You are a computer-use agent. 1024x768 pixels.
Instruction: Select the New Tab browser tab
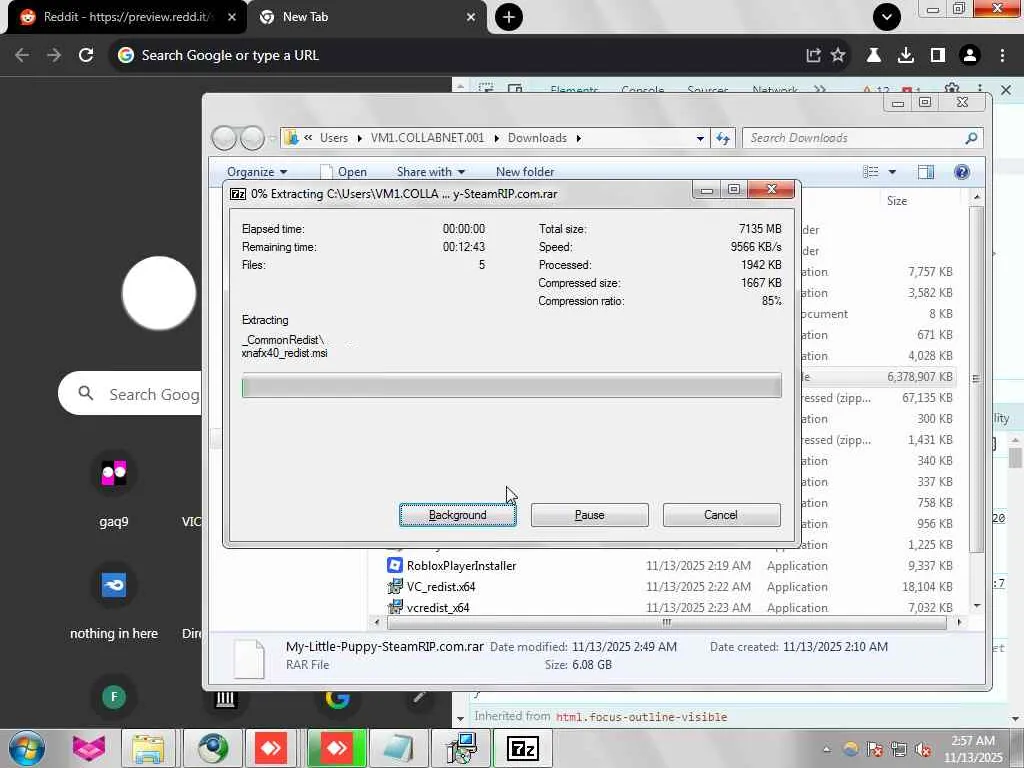(x=367, y=17)
